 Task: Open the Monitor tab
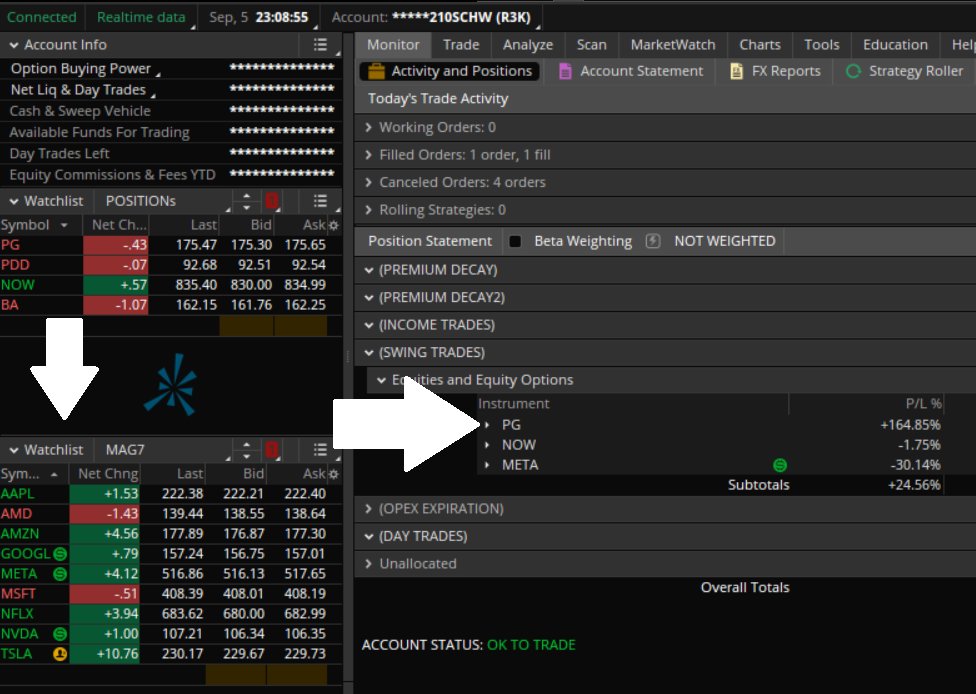tap(393, 45)
